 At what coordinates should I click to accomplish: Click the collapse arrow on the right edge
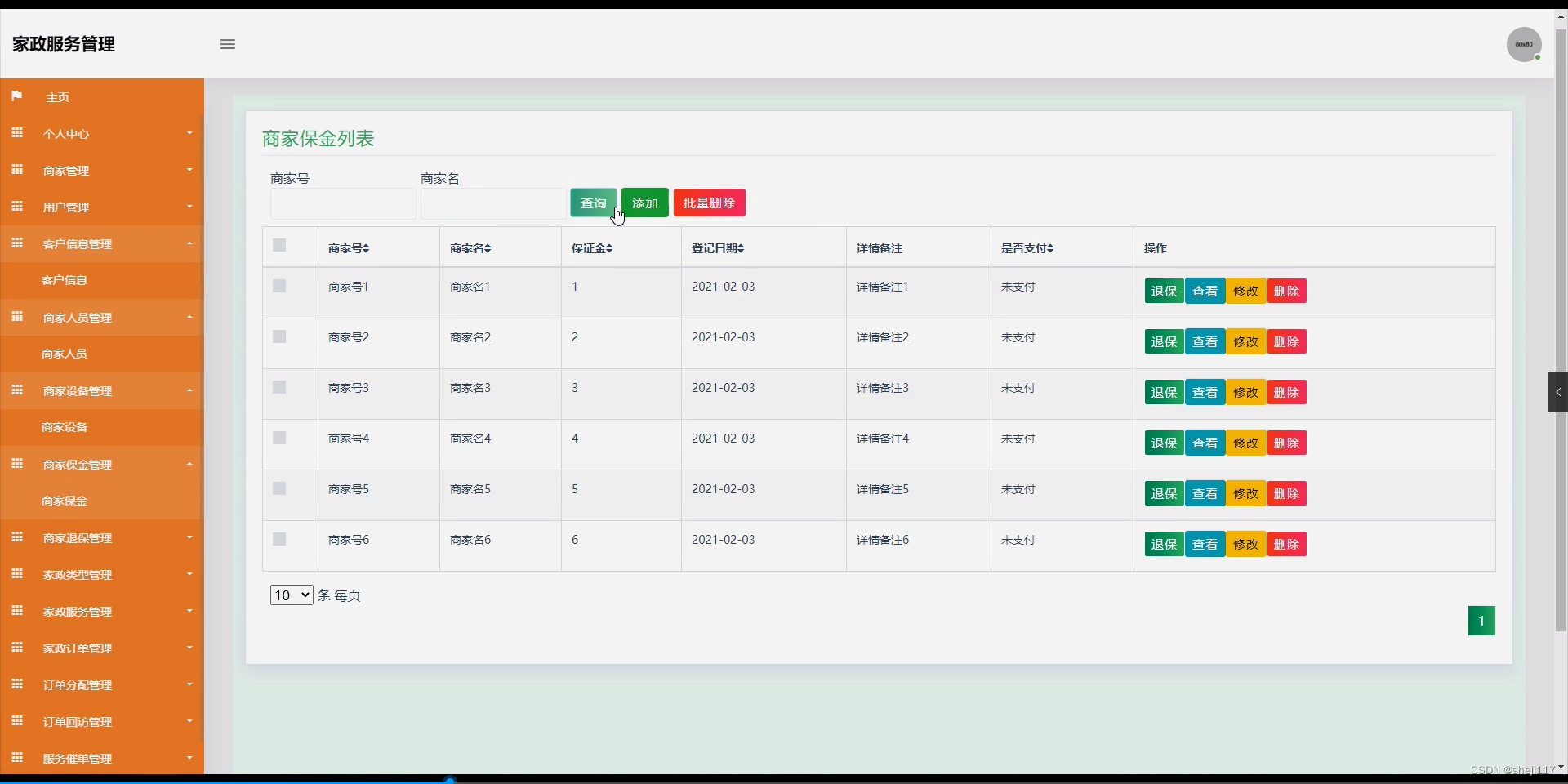click(x=1557, y=392)
